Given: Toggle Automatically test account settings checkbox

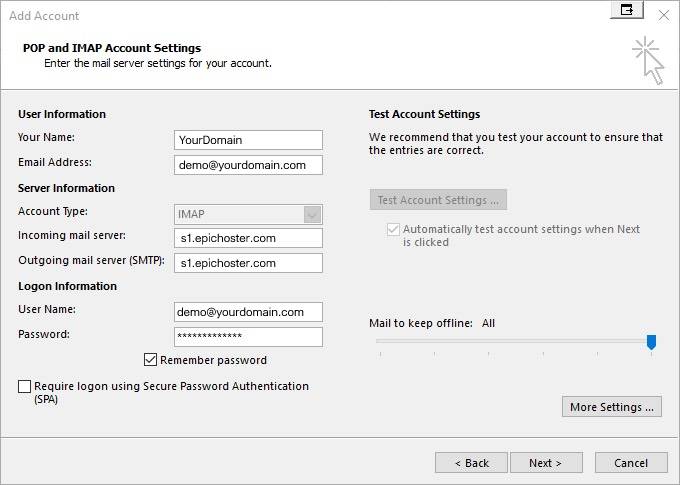Looking at the screenshot, I should [x=393, y=229].
